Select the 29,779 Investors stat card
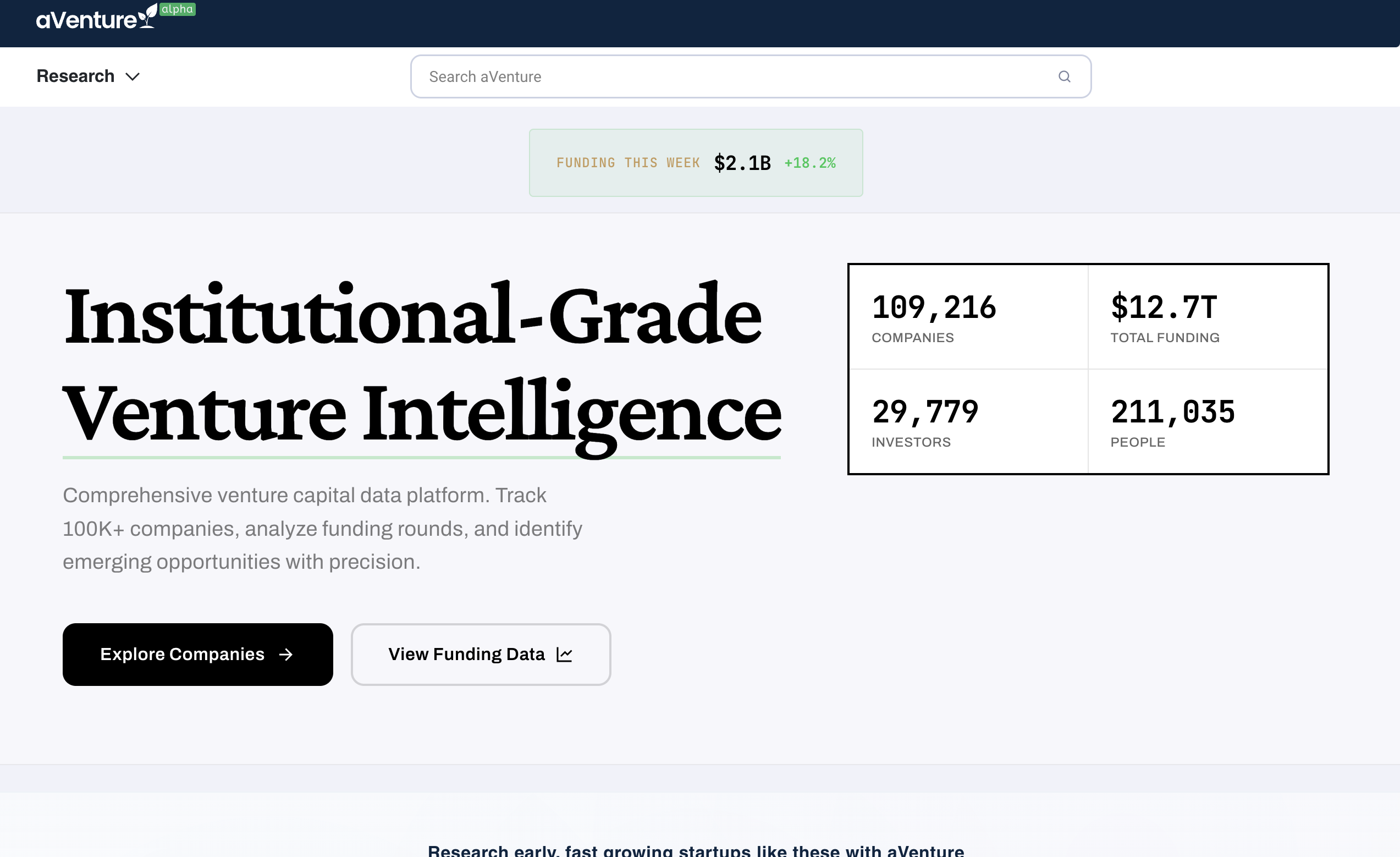 pos(968,422)
